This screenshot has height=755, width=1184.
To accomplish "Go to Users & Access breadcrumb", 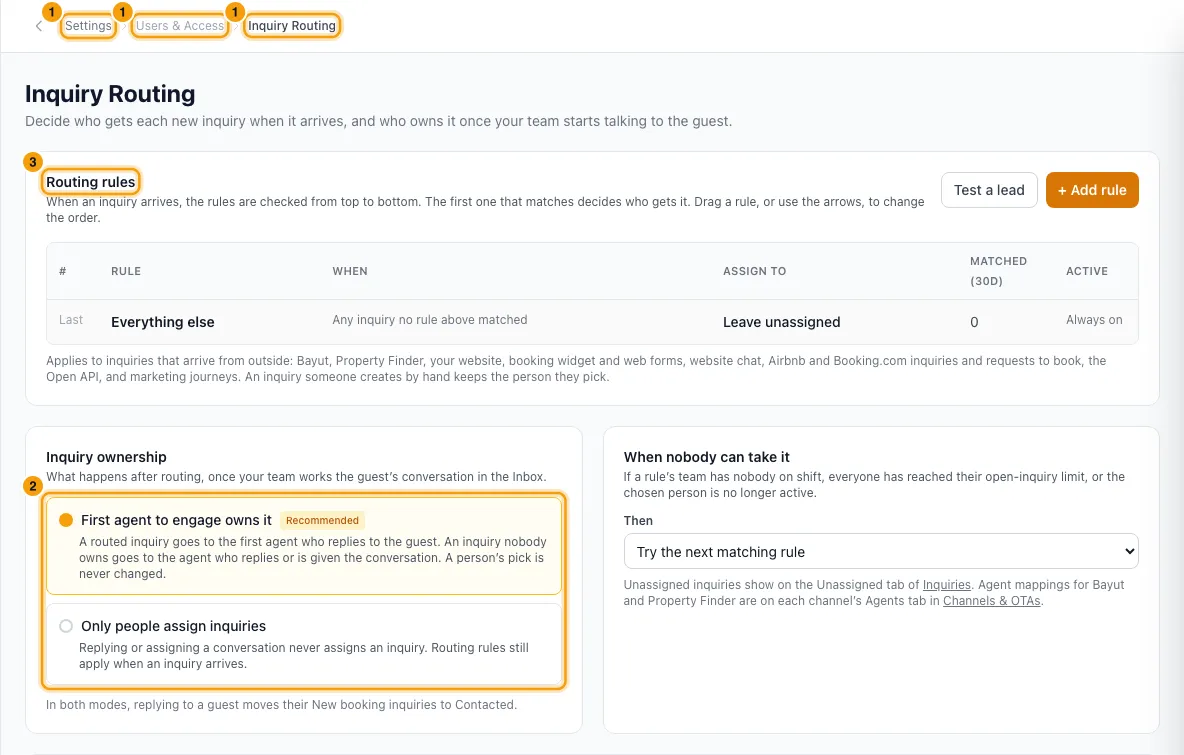I will (x=180, y=26).
